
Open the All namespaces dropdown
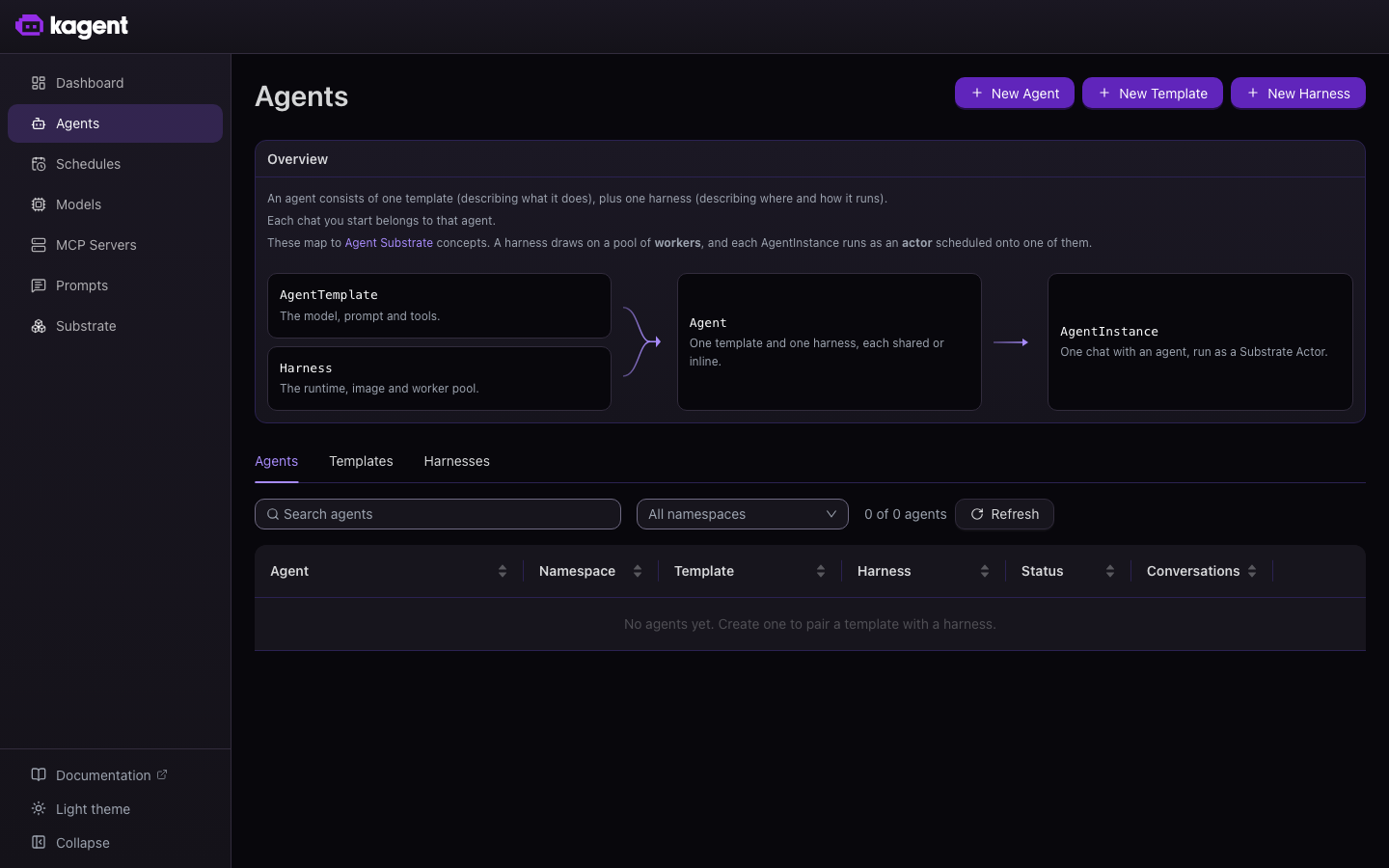(743, 514)
